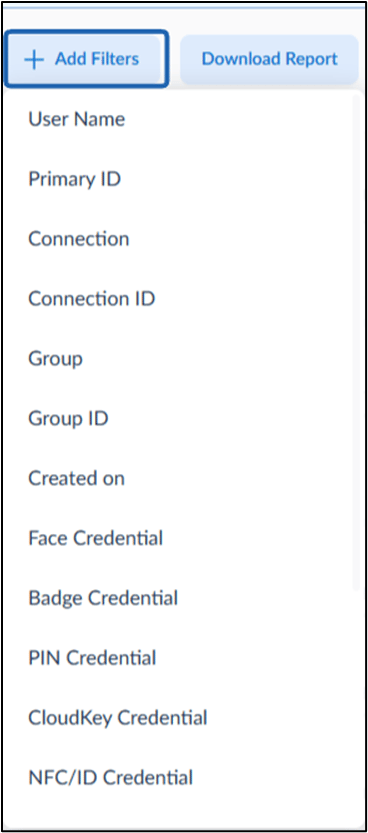Click the word 'ID' in Group ID row
Viewport: 368px width, 833px height.
coord(98,419)
